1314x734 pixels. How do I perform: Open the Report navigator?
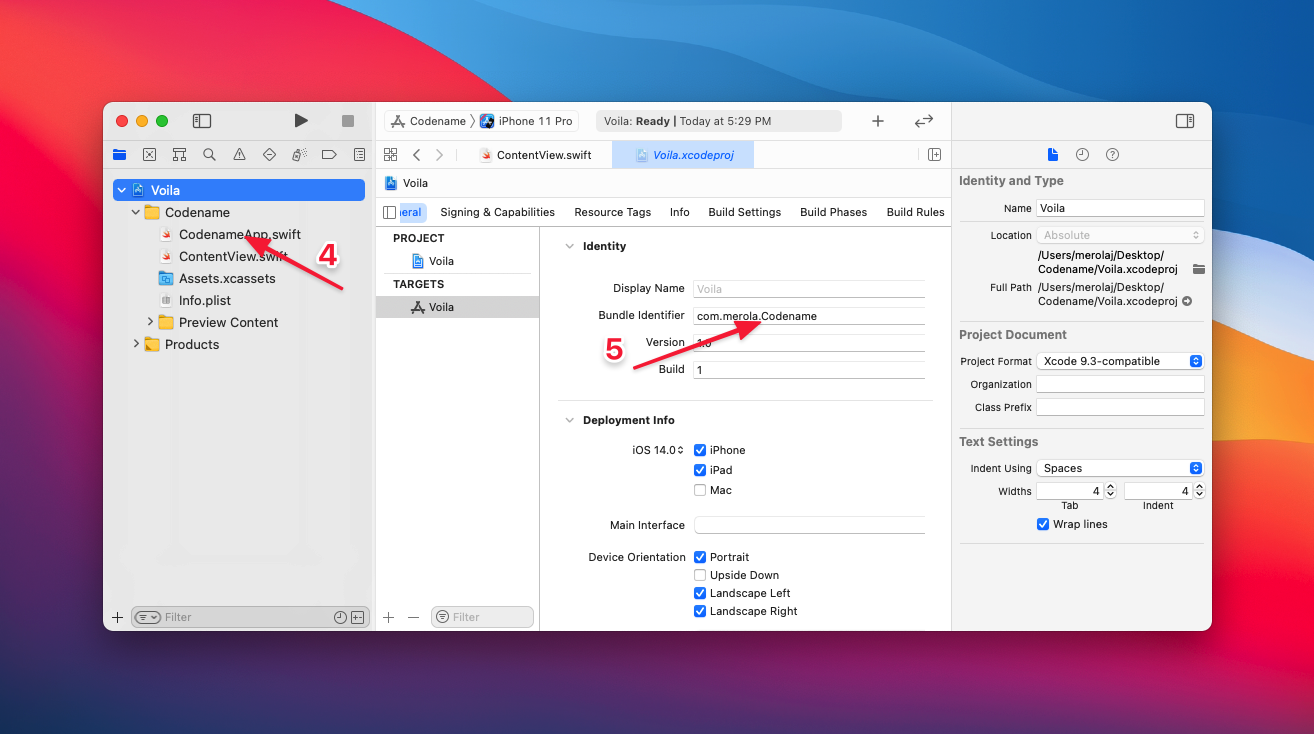coord(359,154)
